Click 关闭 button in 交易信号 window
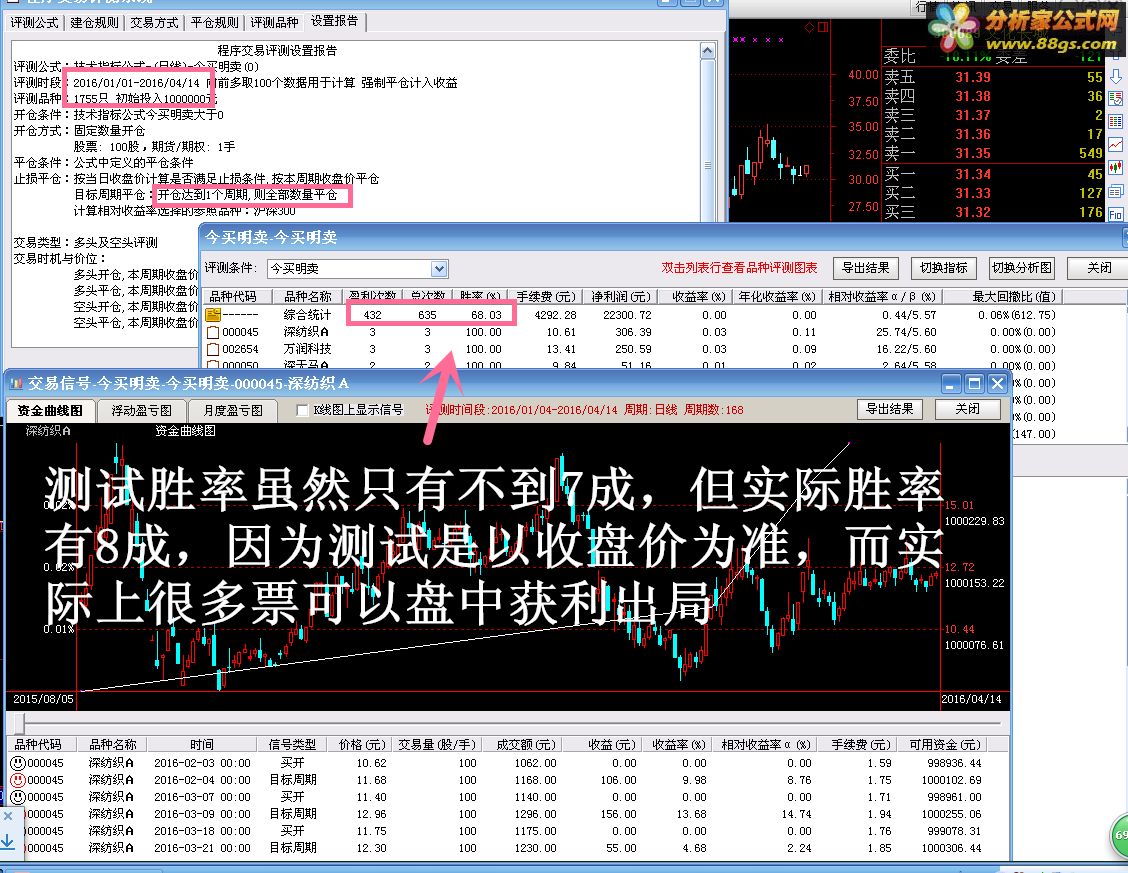 coord(967,409)
